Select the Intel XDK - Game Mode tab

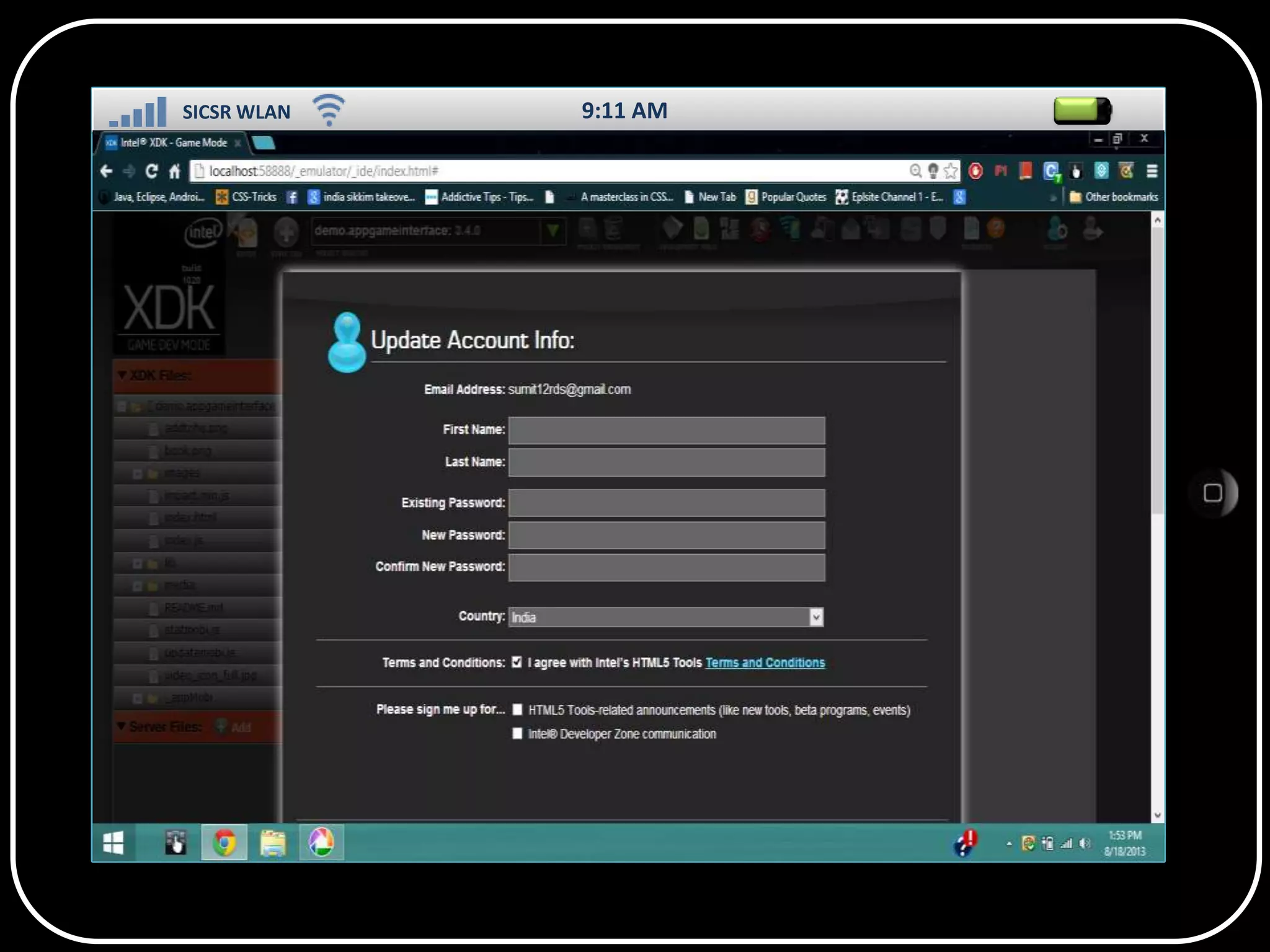click(x=174, y=143)
